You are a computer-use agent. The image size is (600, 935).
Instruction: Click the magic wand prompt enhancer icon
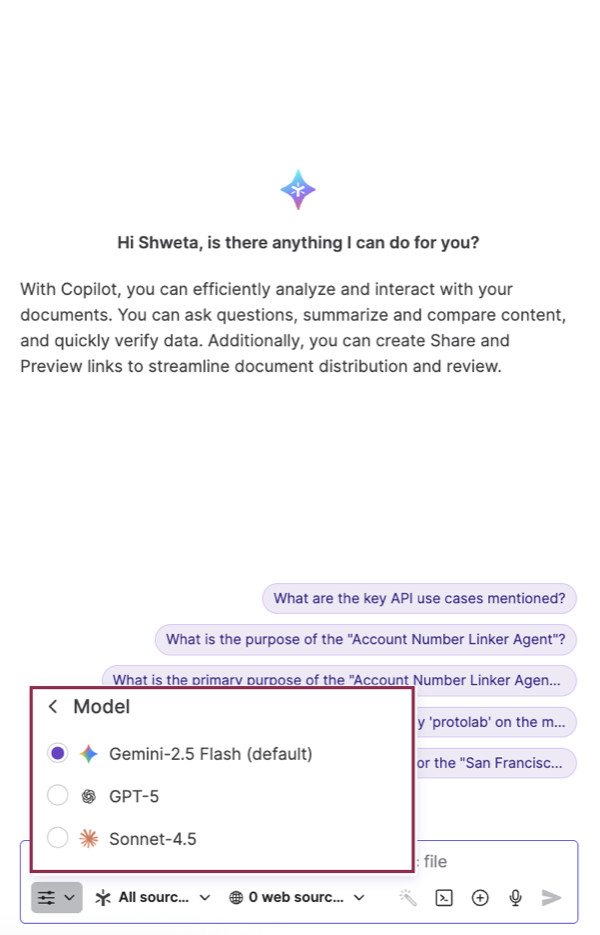click(x=408, y=897)
